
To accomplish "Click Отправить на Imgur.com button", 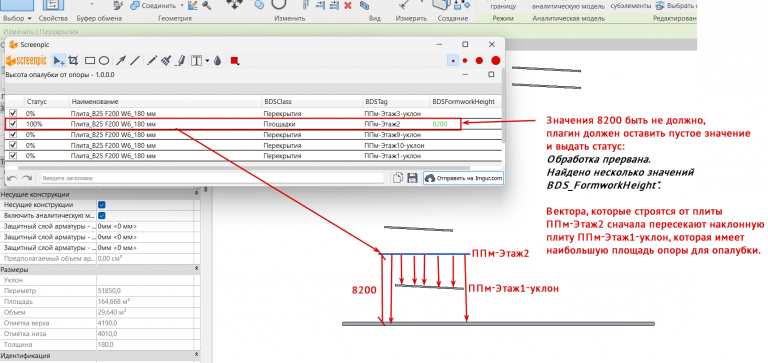I will pyautogui.click(x=463, y=178).
